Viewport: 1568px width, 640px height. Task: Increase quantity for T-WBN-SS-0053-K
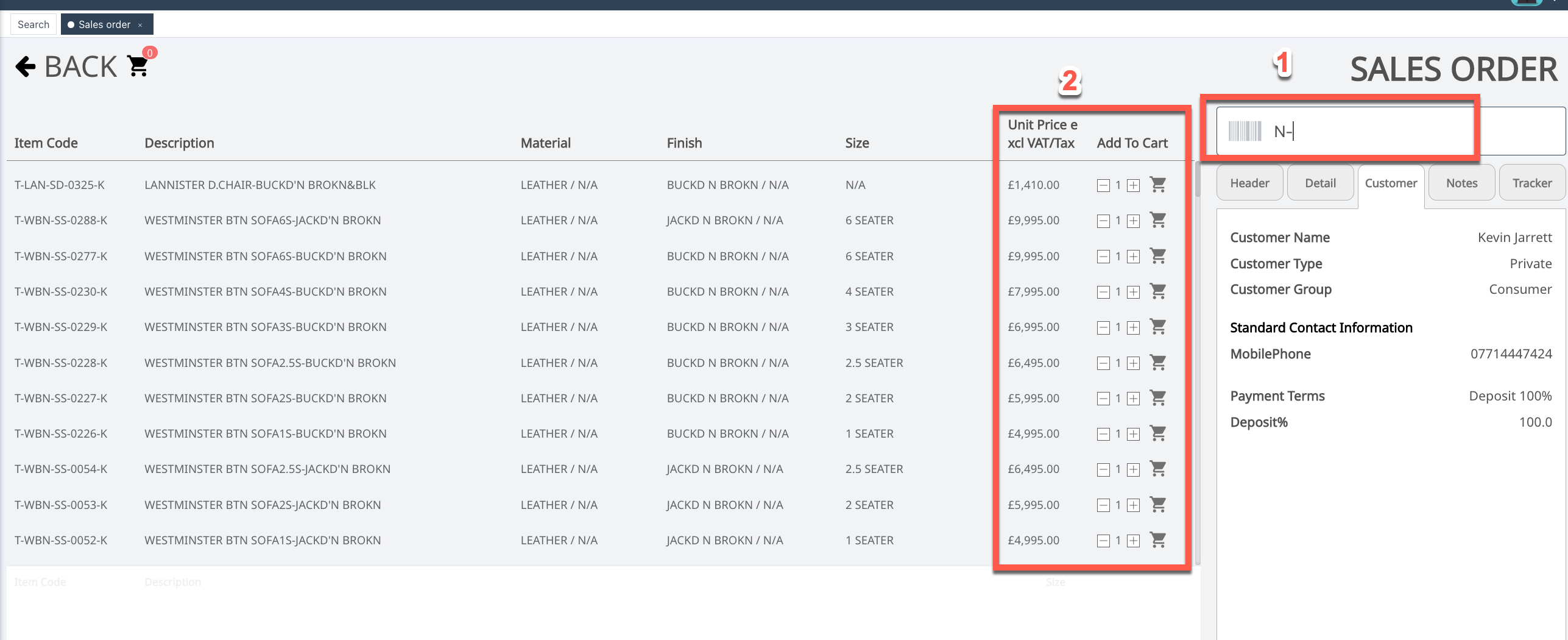pyautogui.click(x=1133, y=505)
